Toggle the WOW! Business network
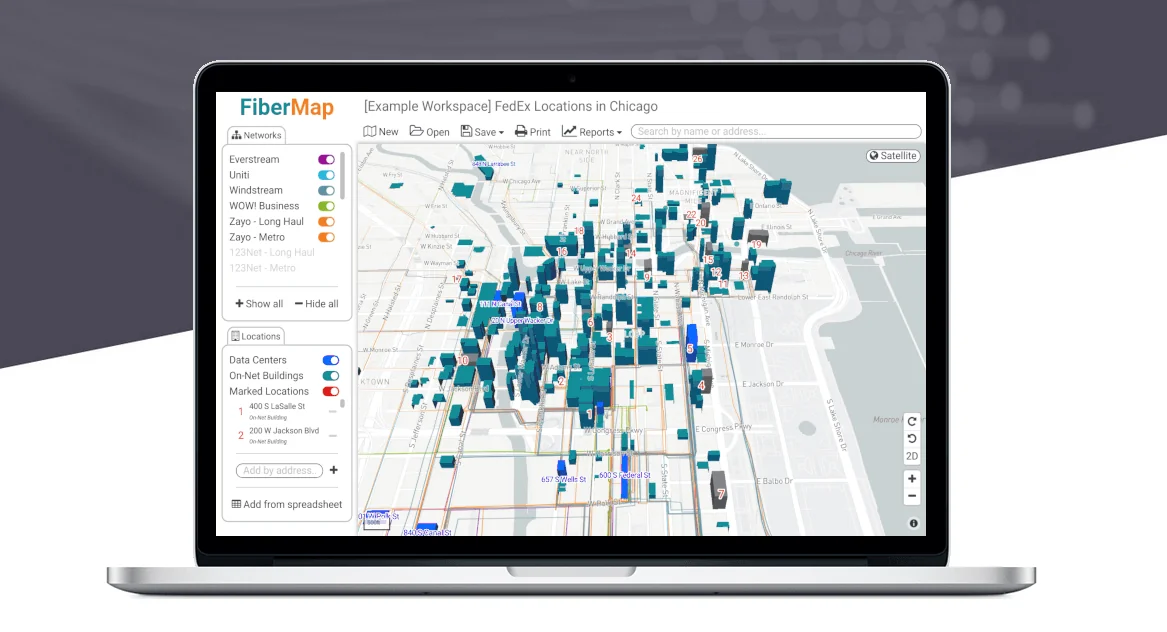Image resolution: width=1167 pixels, height=632 pixels. [x=326, y=206]
